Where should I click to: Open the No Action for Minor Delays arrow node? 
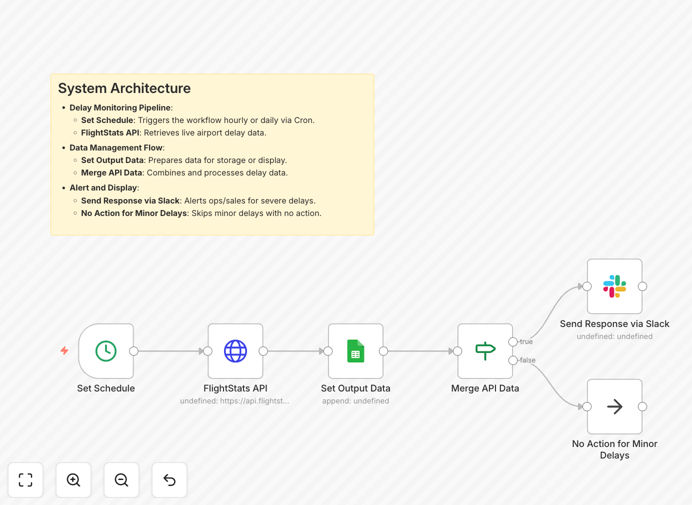tap(614, 407)
